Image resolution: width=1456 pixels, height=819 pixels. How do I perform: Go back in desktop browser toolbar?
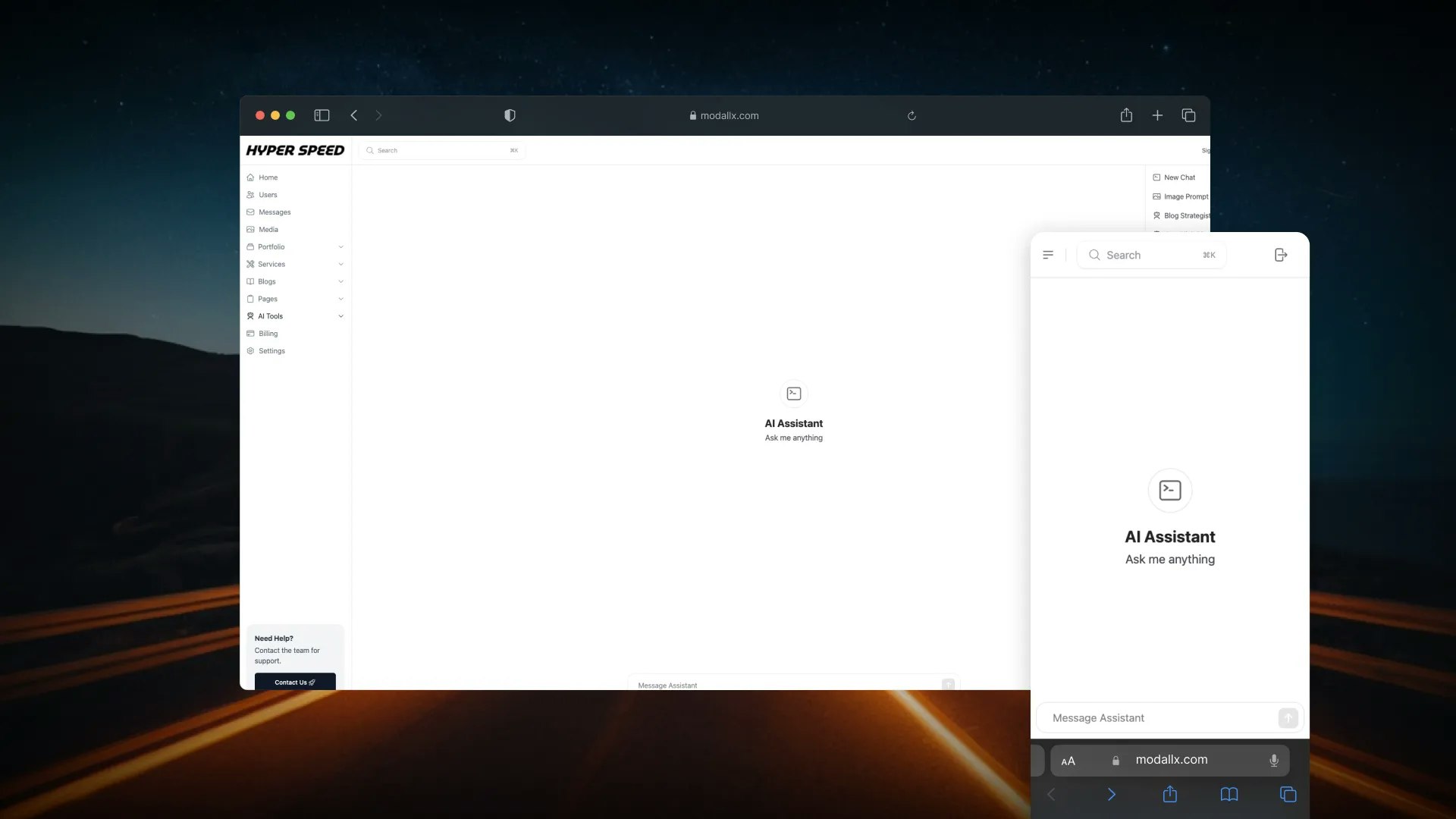353,115
